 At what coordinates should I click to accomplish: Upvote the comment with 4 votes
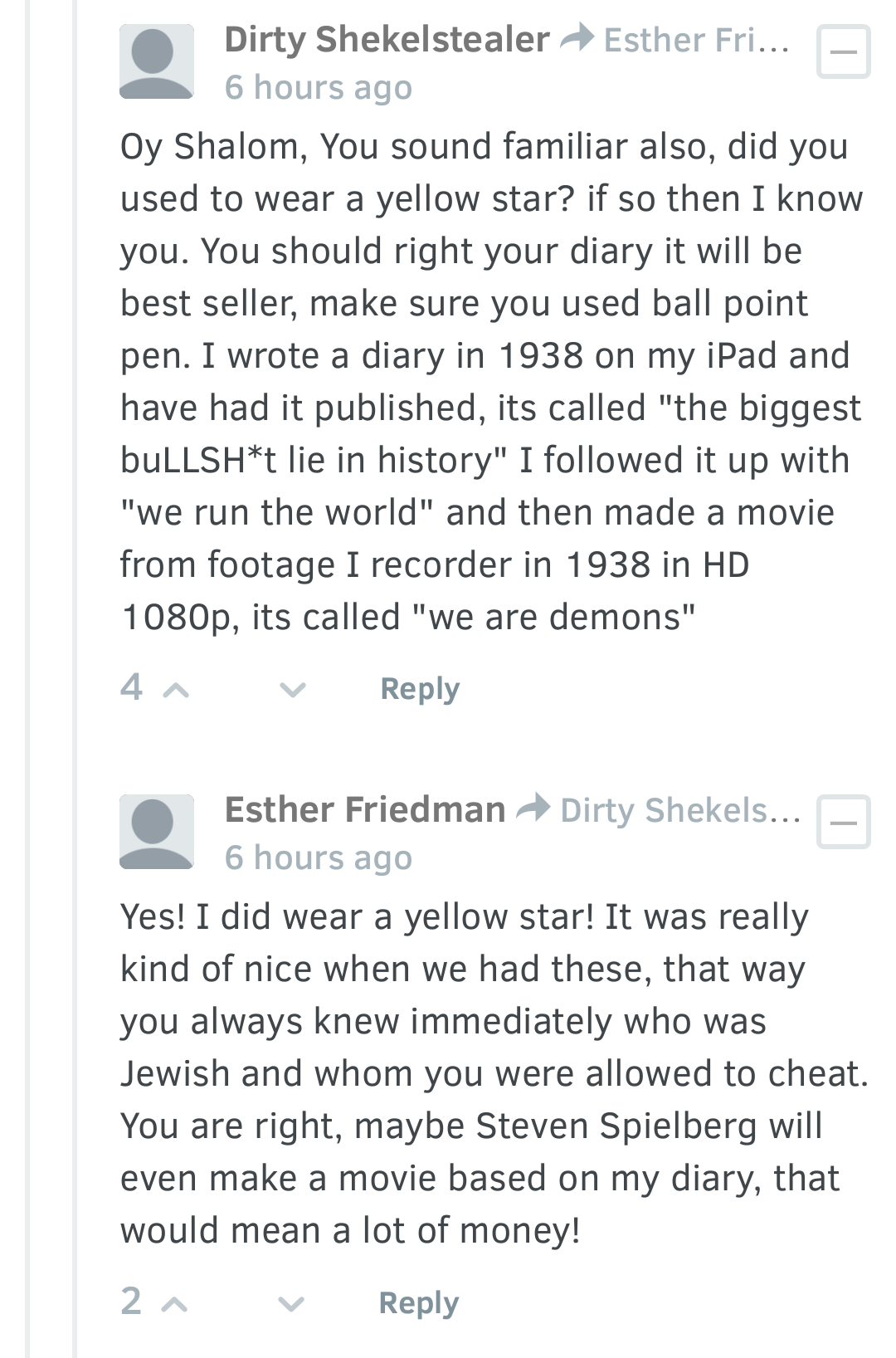(176, 690)
